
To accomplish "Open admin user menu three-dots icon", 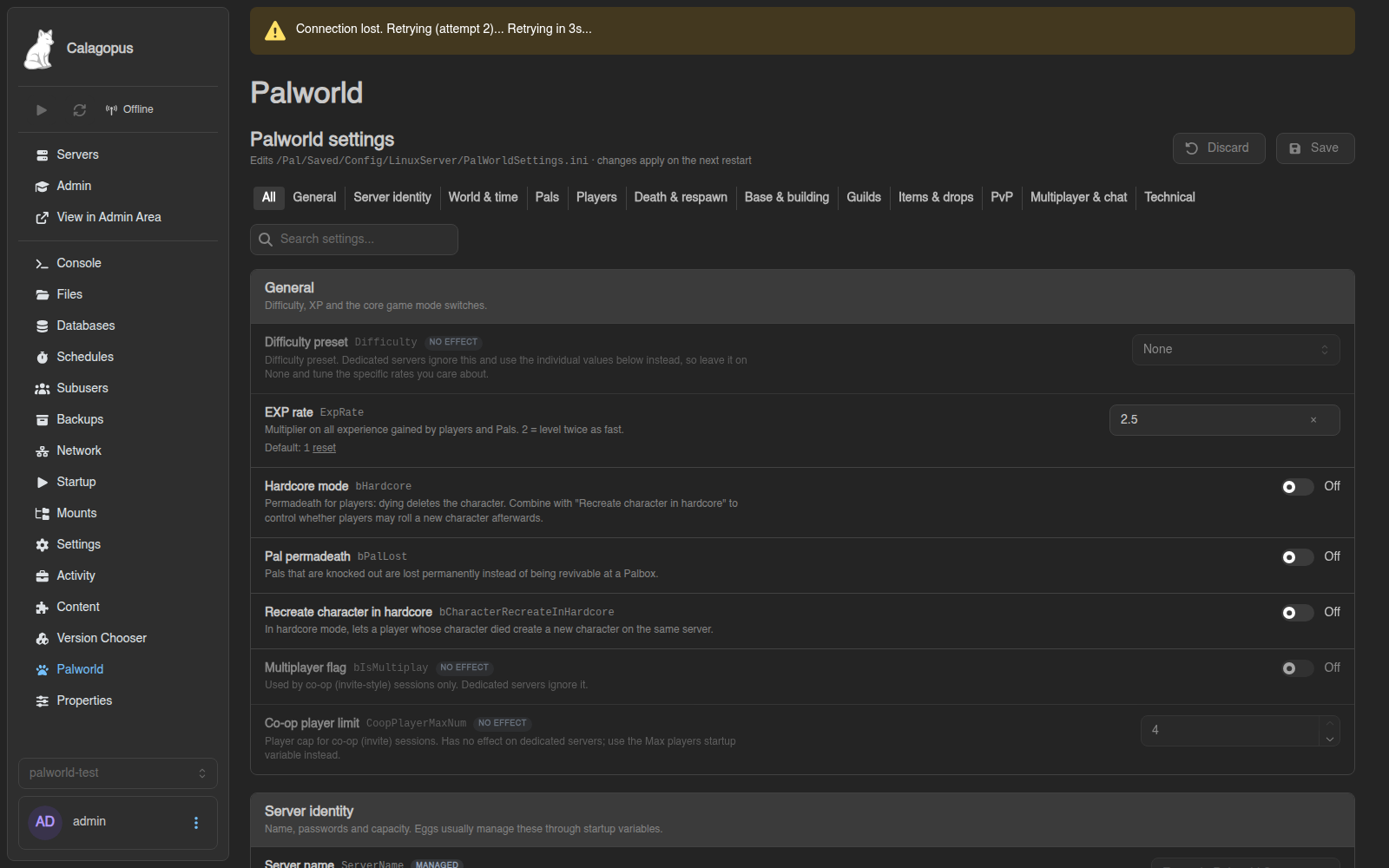I will [x=196, y=823].
